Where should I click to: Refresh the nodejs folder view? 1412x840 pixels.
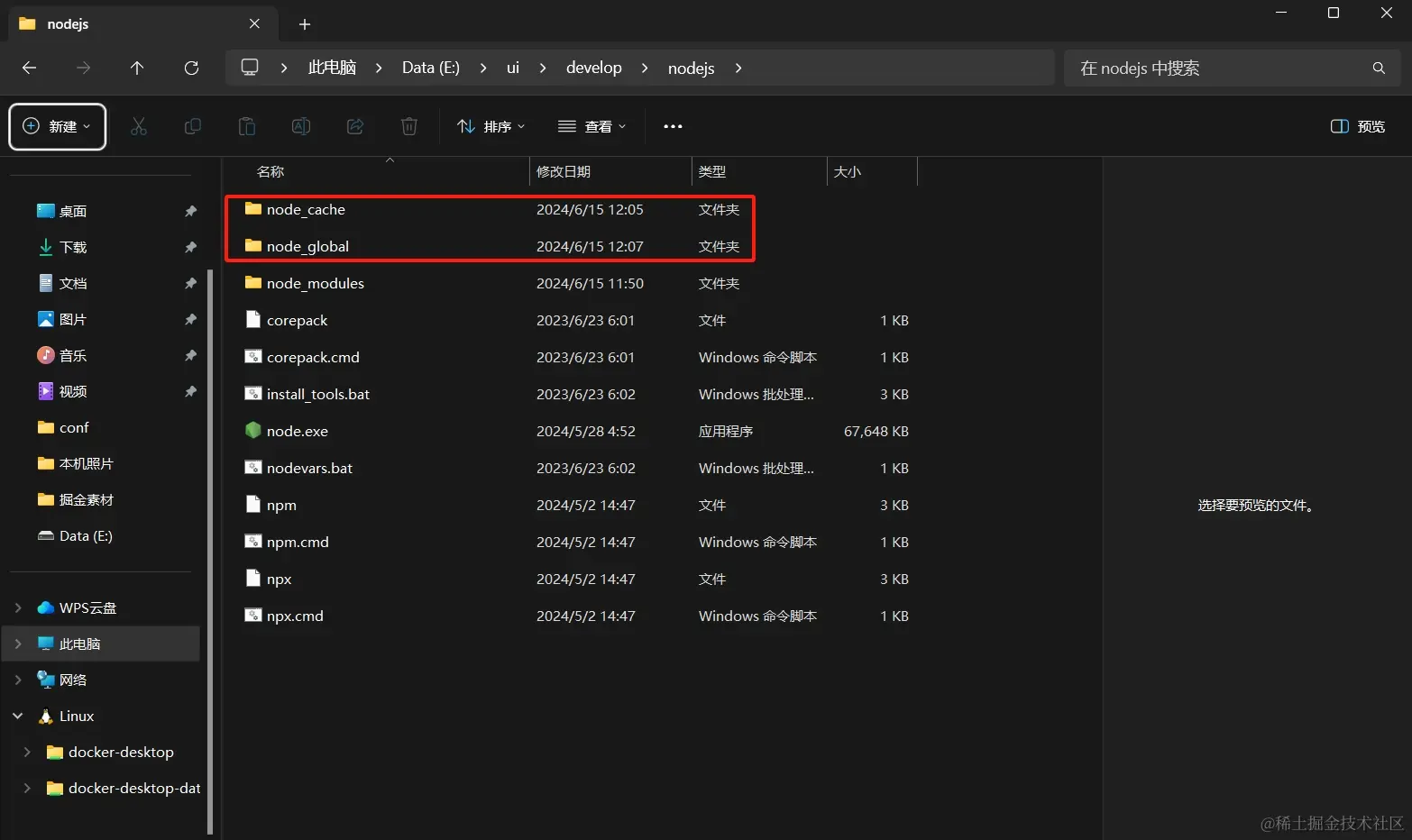(x=191, y=68)
